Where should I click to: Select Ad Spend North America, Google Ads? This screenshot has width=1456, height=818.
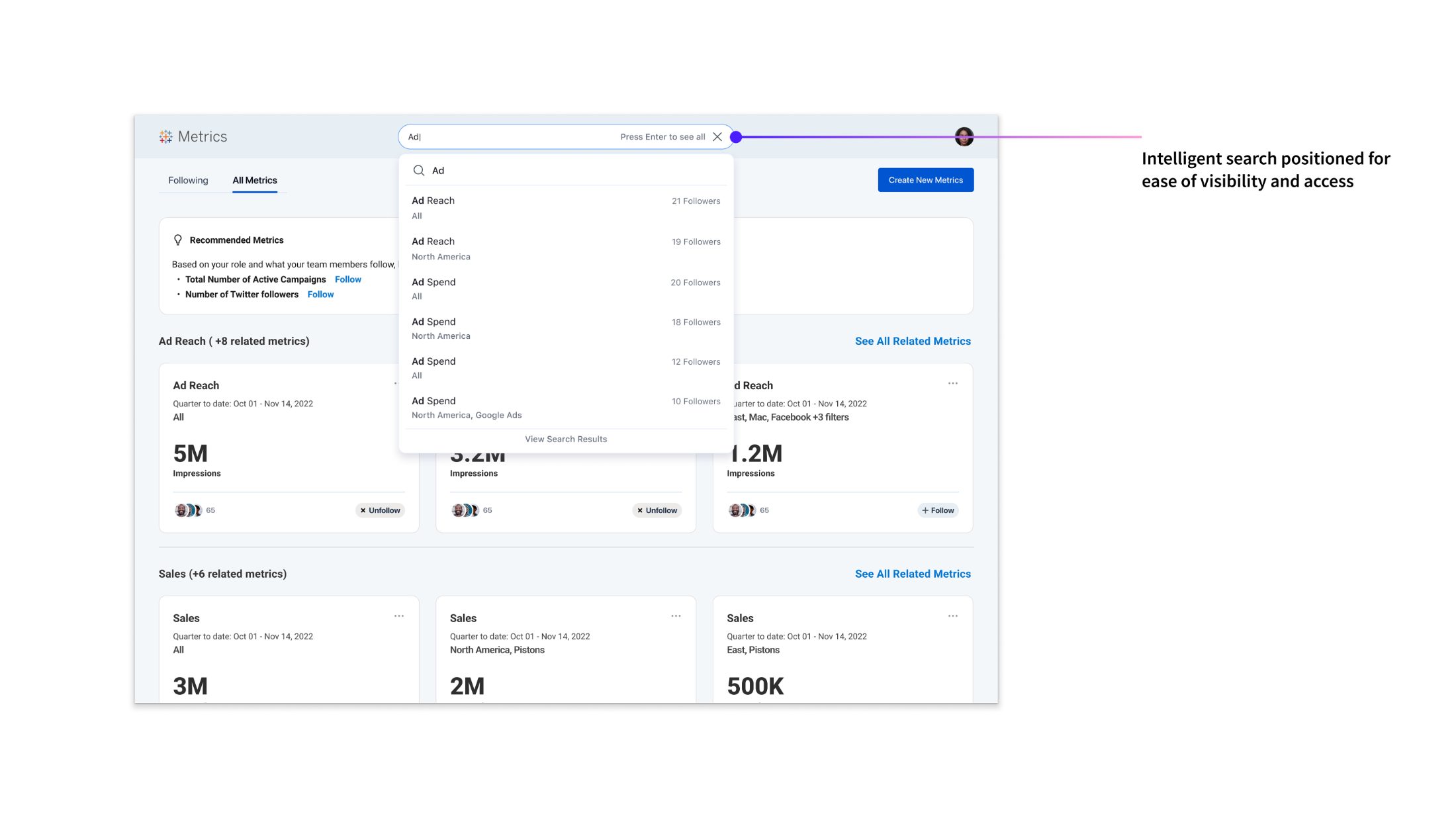click(x=566, y=408)
